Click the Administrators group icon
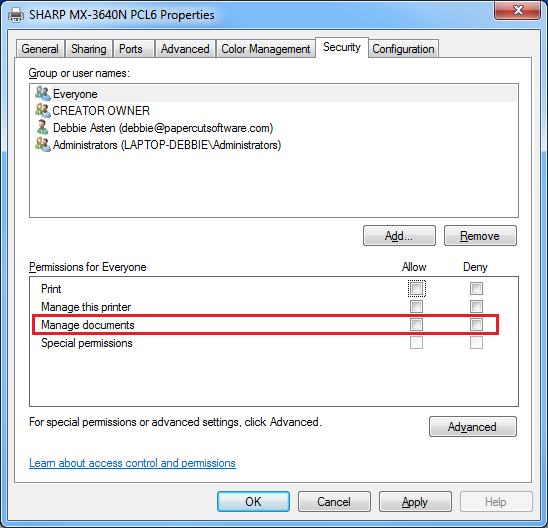The width and height of the screenshot is (548, 528). [43, 144]
